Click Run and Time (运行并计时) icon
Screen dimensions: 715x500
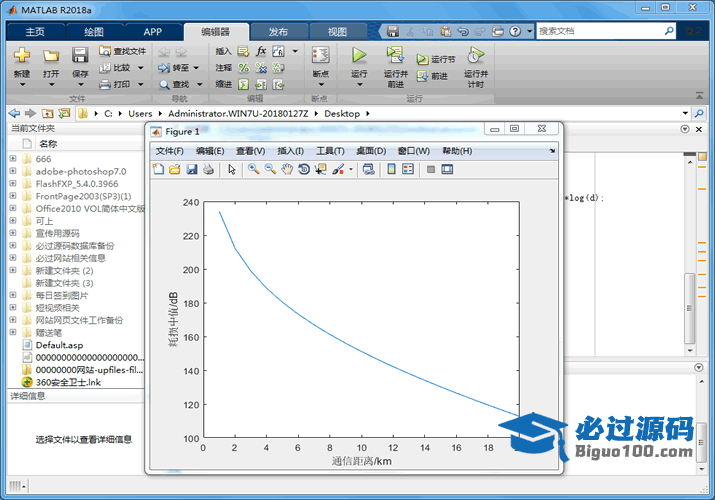click(475, 55)
